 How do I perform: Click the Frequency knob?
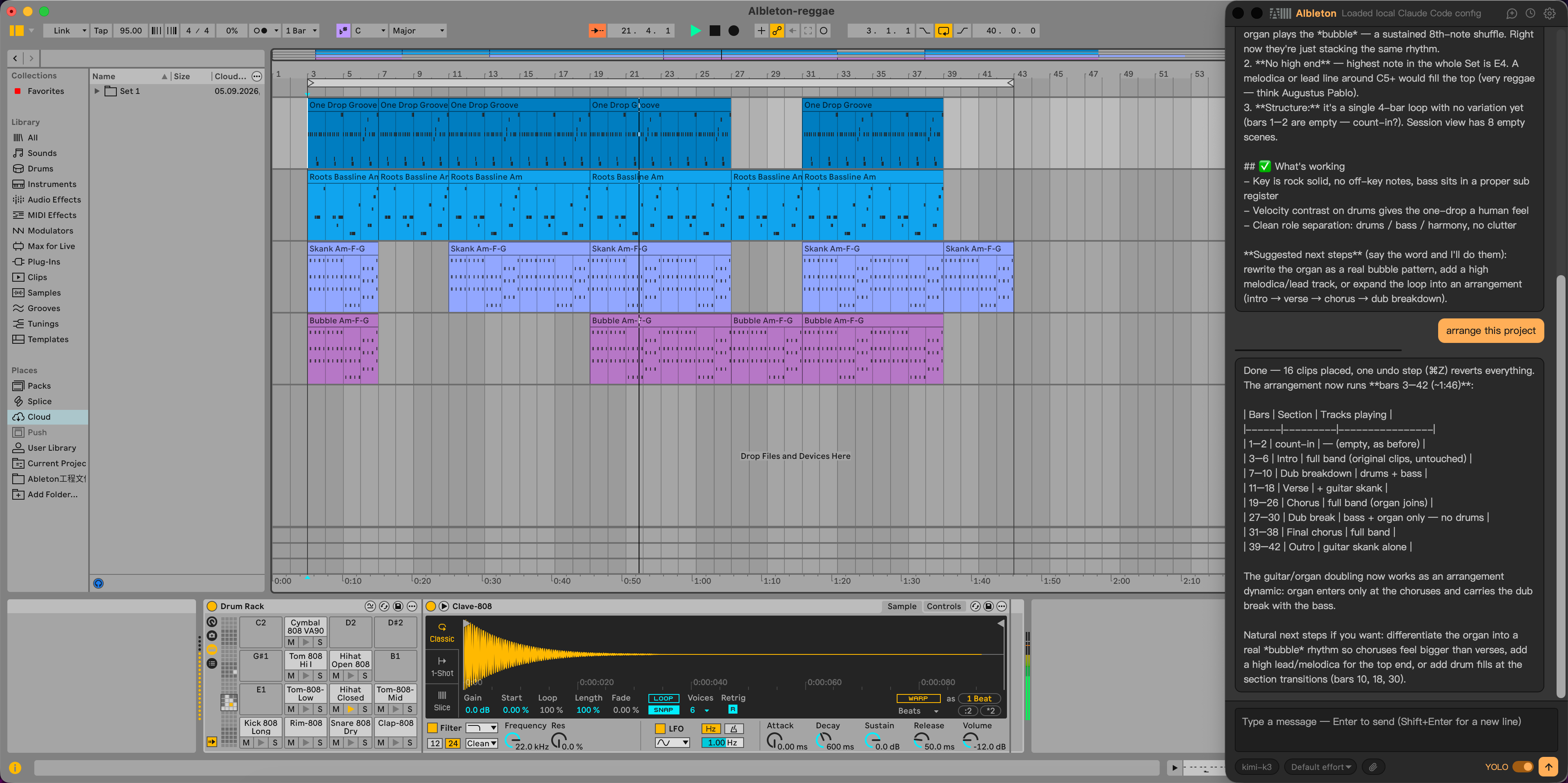pyautogui.click(x=512, y=741)
